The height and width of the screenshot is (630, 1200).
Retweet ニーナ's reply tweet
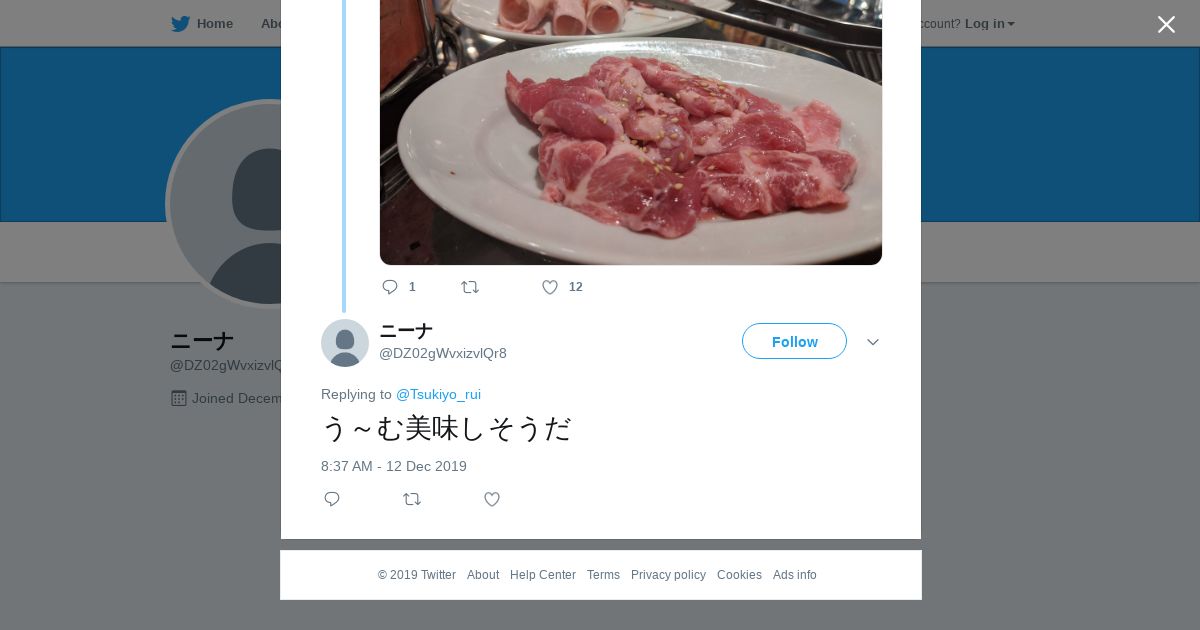click(412, 499)
